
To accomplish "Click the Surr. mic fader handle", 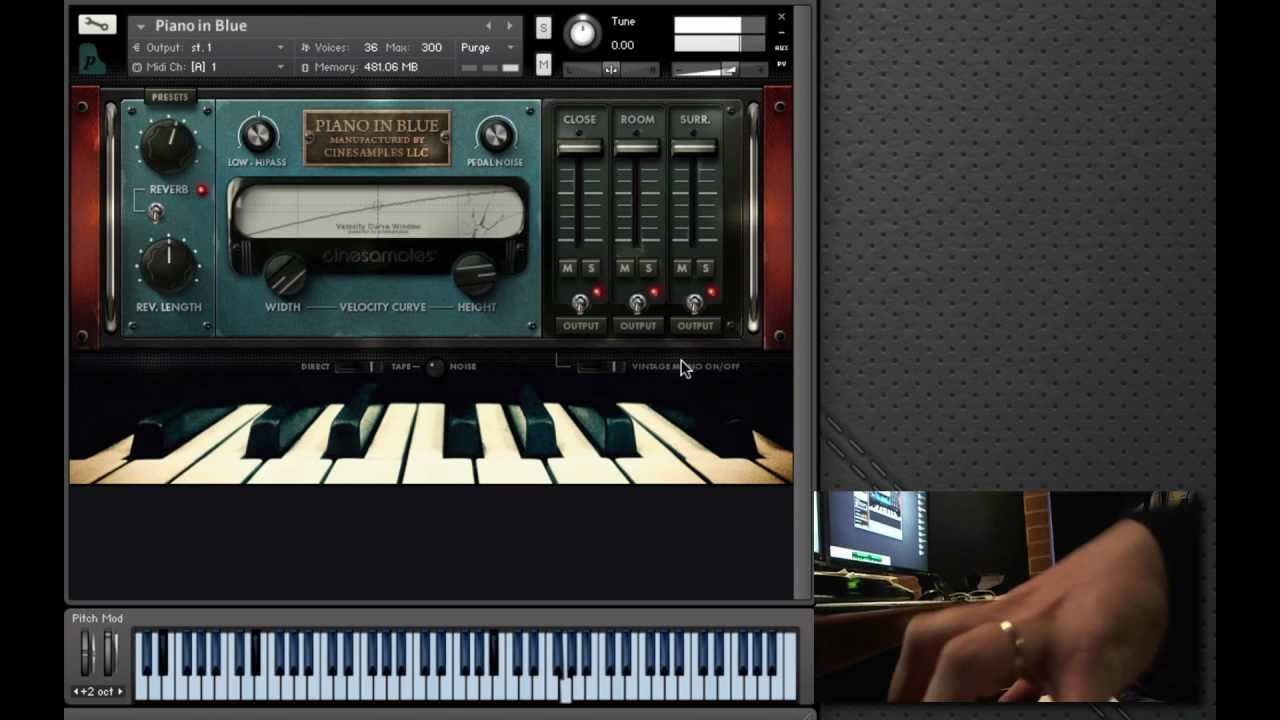I will [x=694, y=148].
